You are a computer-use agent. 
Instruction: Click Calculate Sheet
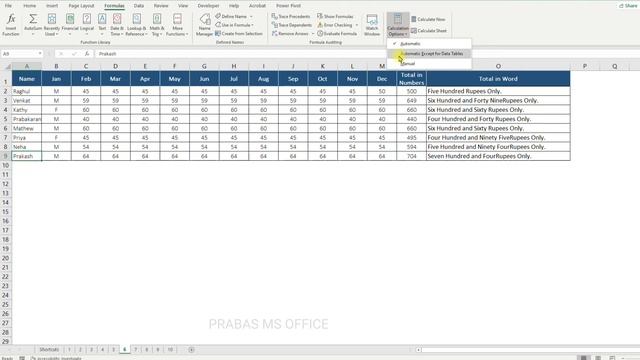click(429, 31)
